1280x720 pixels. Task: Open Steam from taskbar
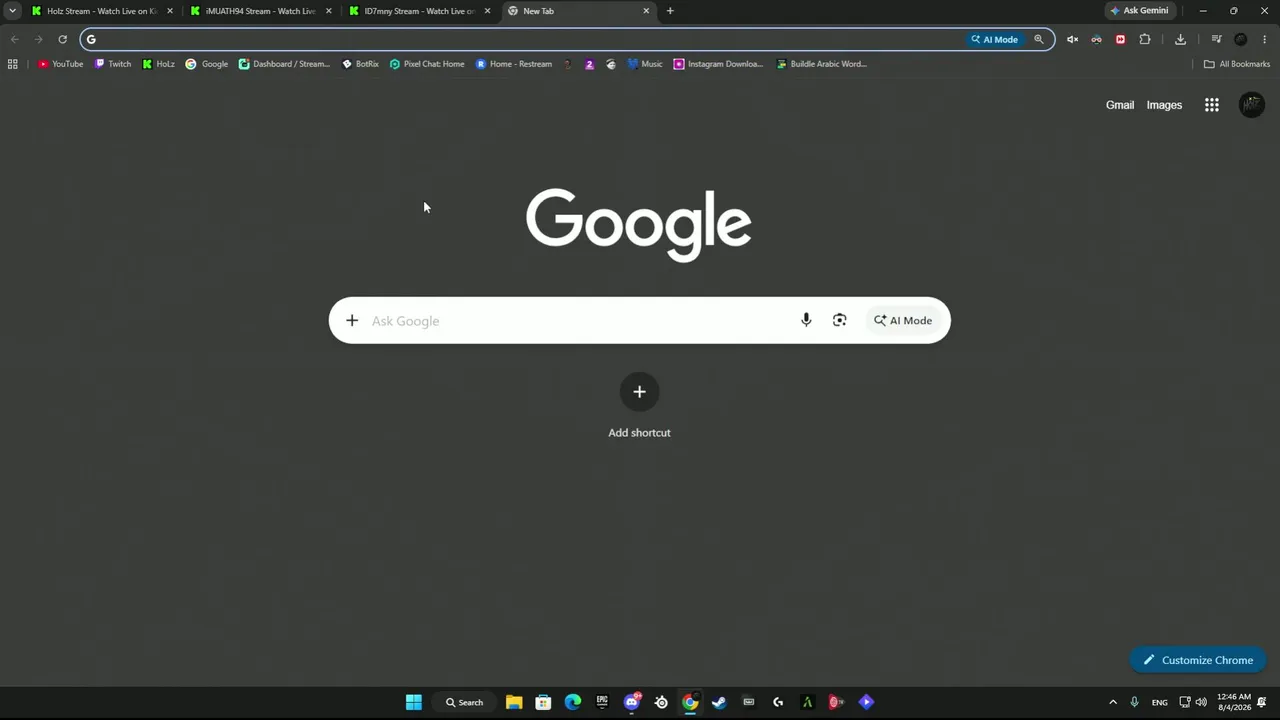tap(719, 702)
